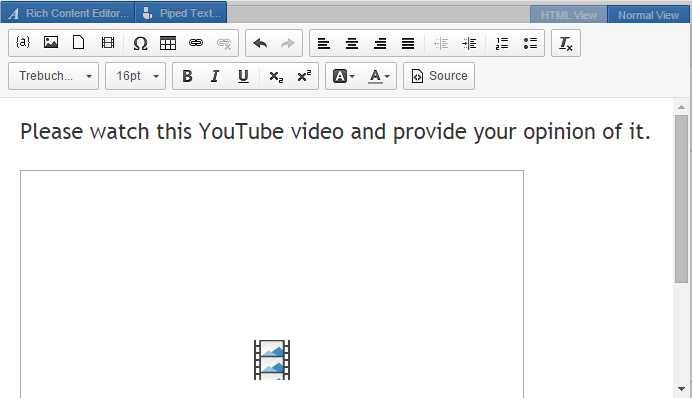
Task: Open the Trebuchet font family dropdown
Action: [x=53, y=76]
